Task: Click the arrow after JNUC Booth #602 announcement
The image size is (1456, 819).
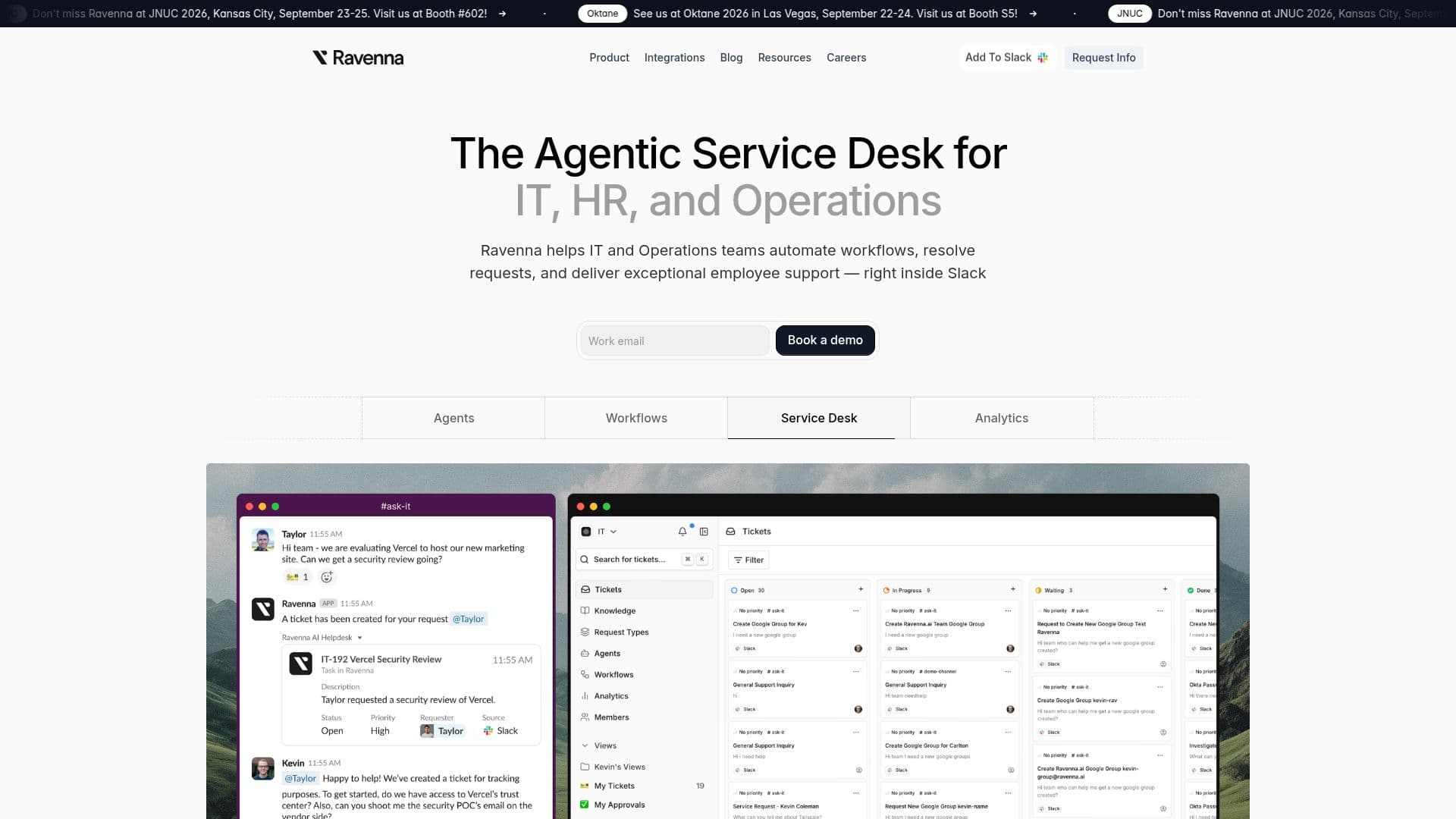Action: click(502, 14)
